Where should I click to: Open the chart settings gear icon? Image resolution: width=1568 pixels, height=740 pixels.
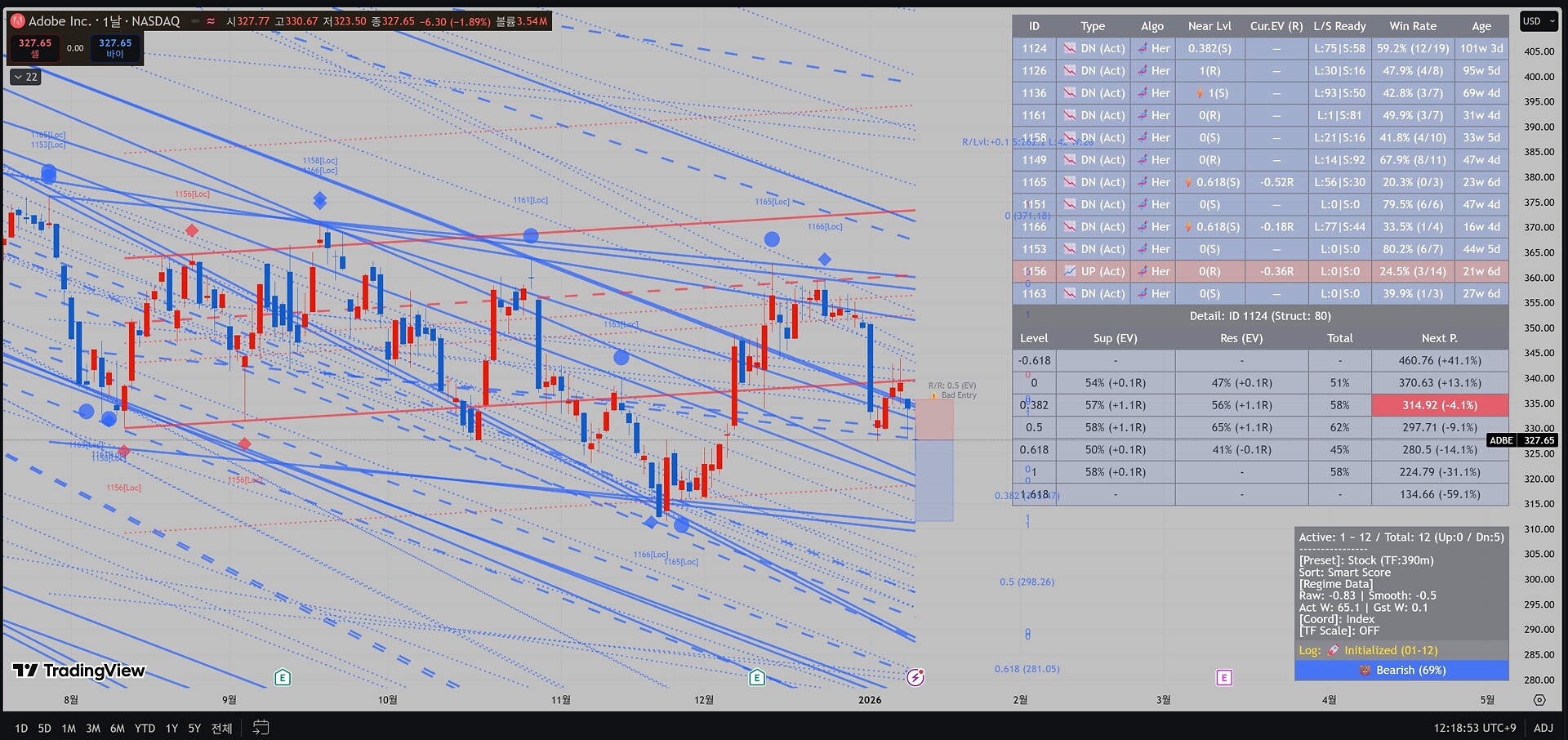[x=1539, y=700]
